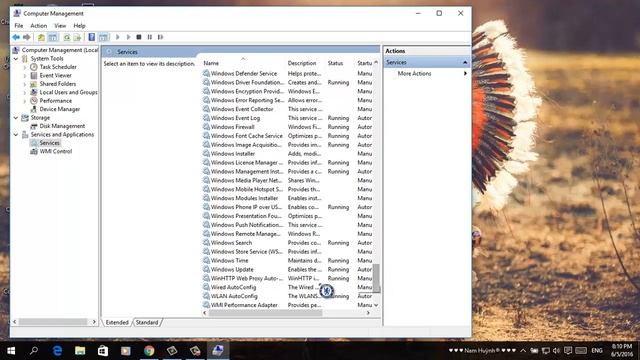
Task: Open the Help menu
Action: (79, 26)
